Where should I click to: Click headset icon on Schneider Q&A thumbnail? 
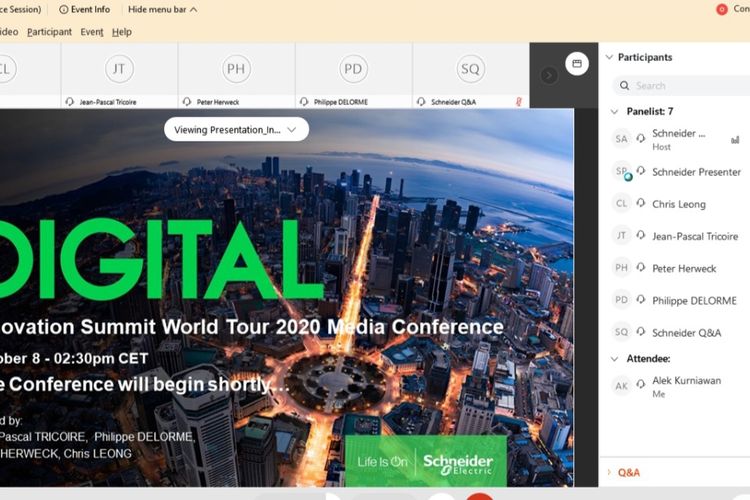click(x=421, y=101)
